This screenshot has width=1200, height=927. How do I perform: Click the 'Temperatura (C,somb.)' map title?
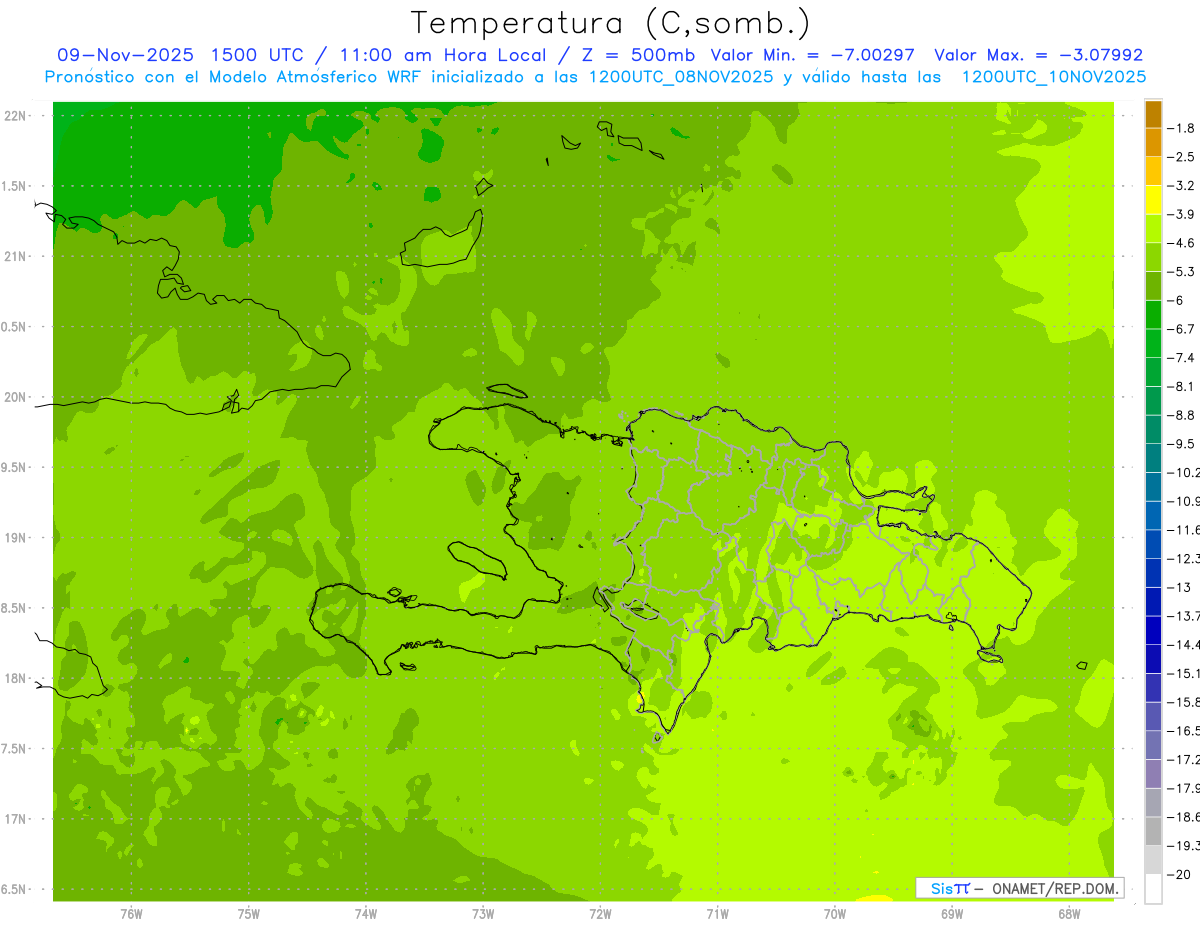click(611, 23)
